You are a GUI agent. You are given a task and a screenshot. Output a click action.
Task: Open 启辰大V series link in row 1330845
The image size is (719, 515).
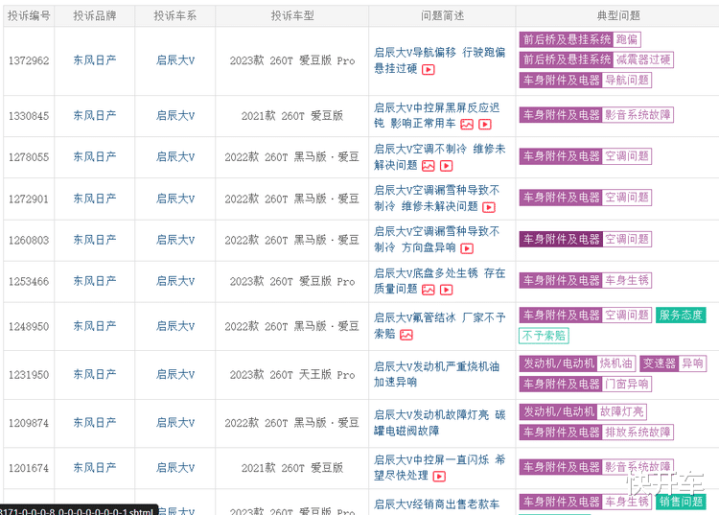coord(175,116)
